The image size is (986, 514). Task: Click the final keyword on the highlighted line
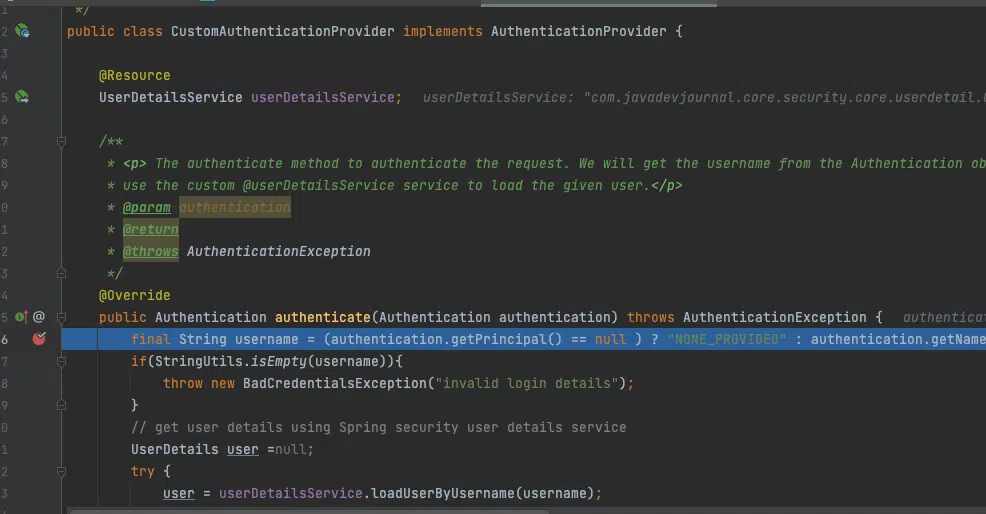151,340
